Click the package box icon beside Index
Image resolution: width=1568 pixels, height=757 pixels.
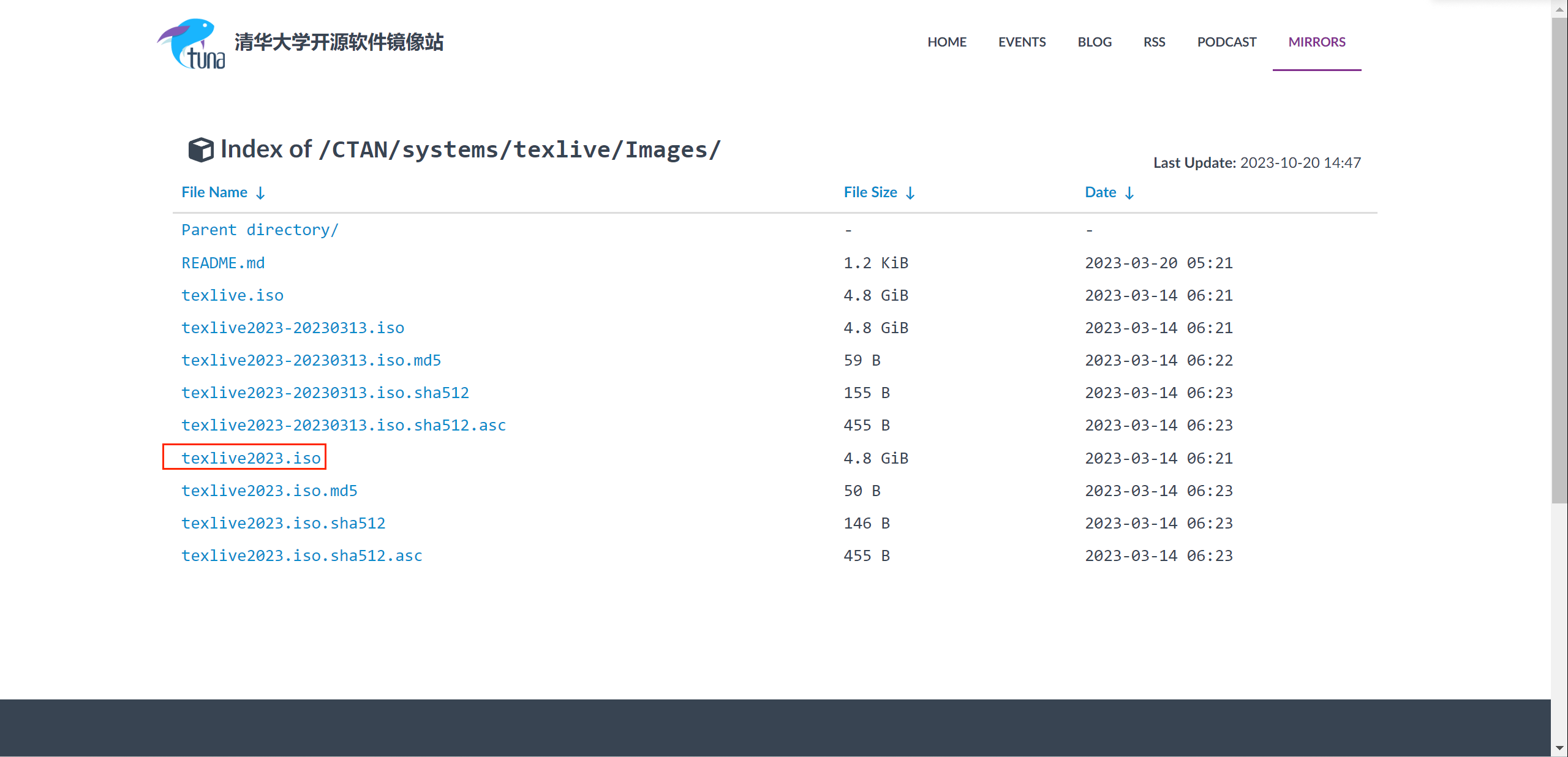tap(200, 149)
